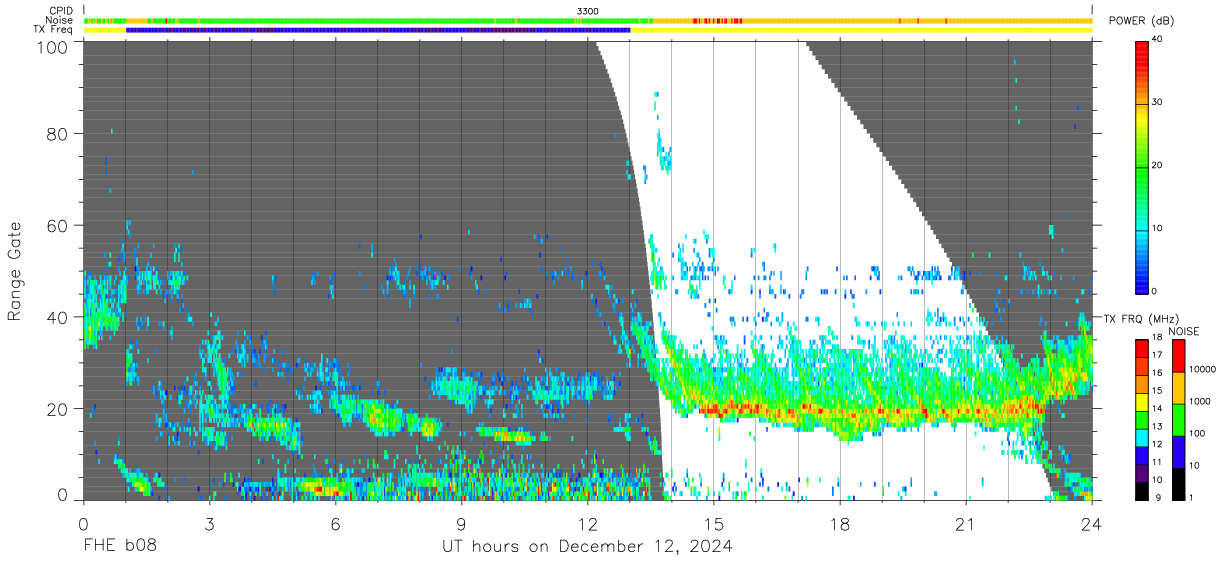The image size is (1228, 567).
Task: Click the CPID value 3300 above the plot
Action: pos(588,11)
